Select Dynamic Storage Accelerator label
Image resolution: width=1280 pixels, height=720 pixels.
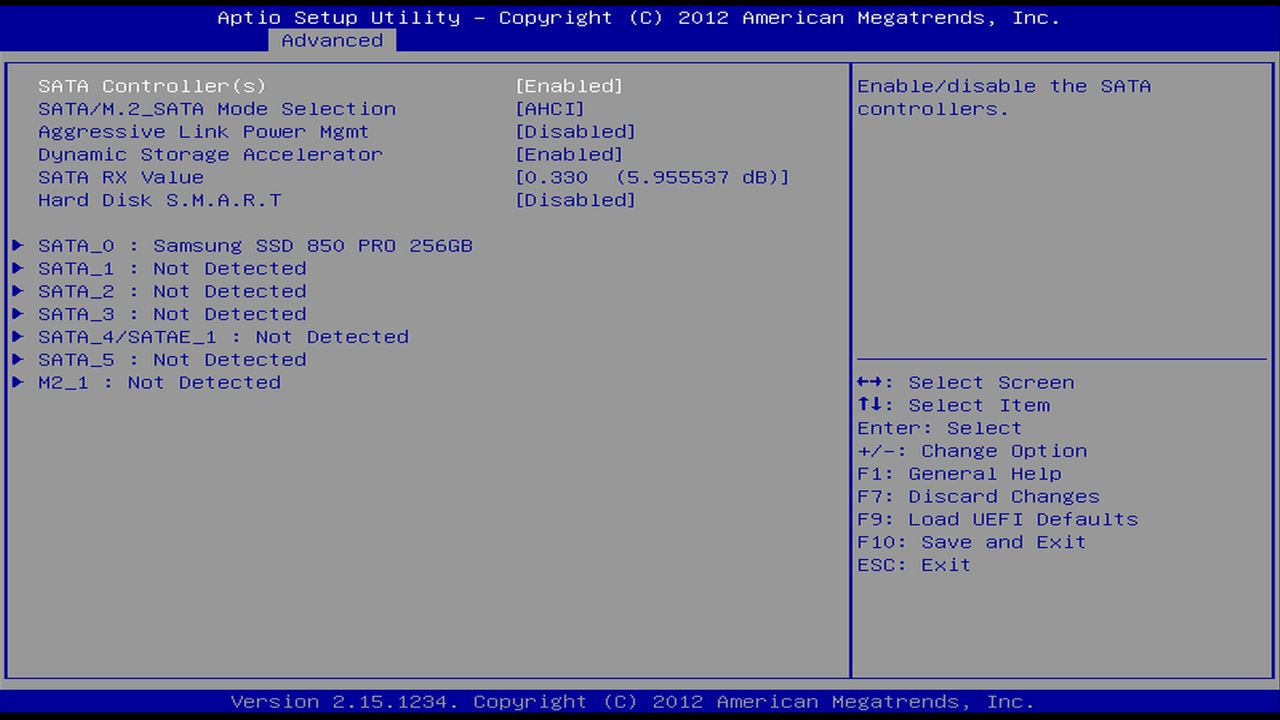(210, 155)
